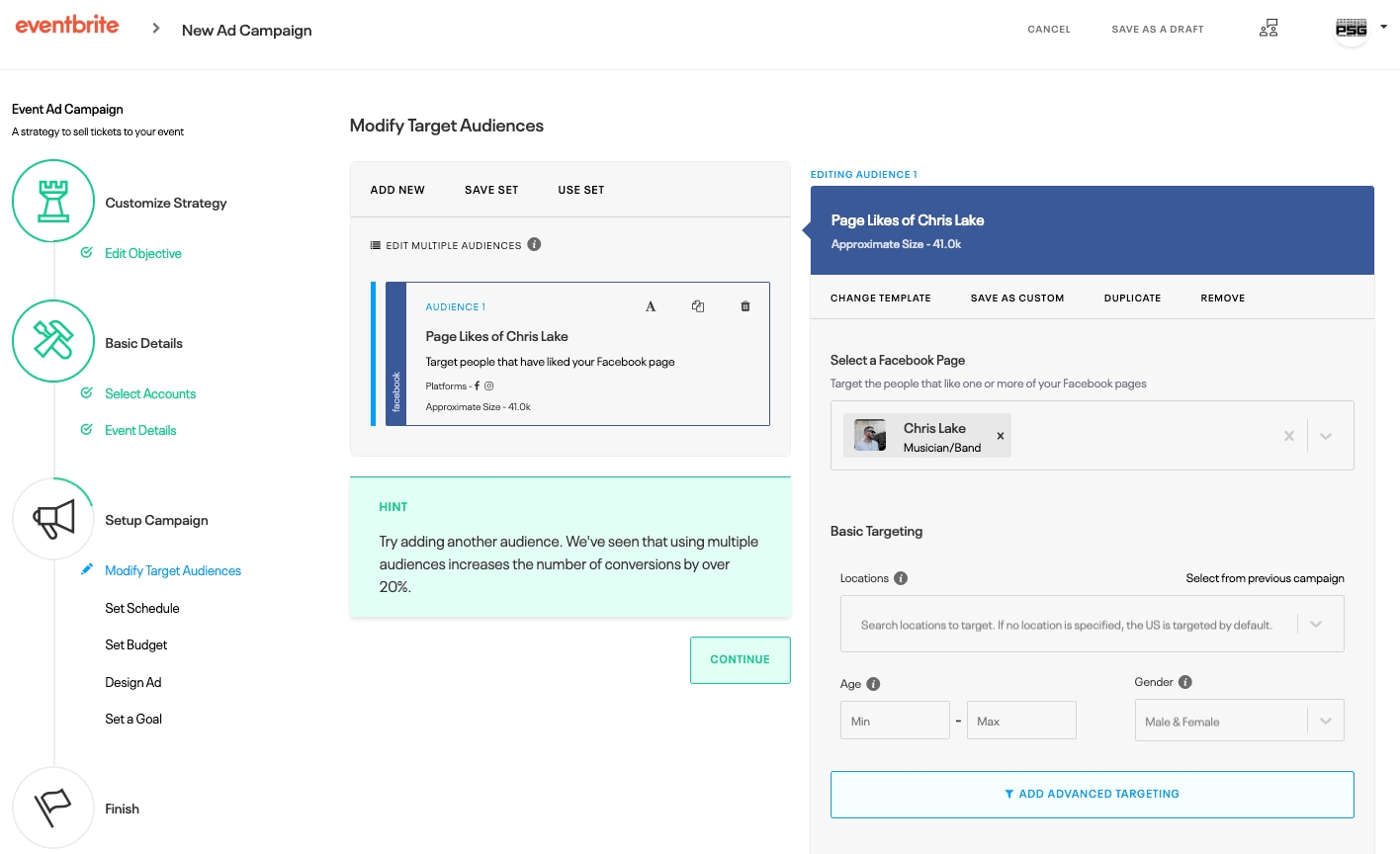Screen dimensions: 1400x854
Task: Expand the Locations search dropdown
Action: coord(1316,625)
